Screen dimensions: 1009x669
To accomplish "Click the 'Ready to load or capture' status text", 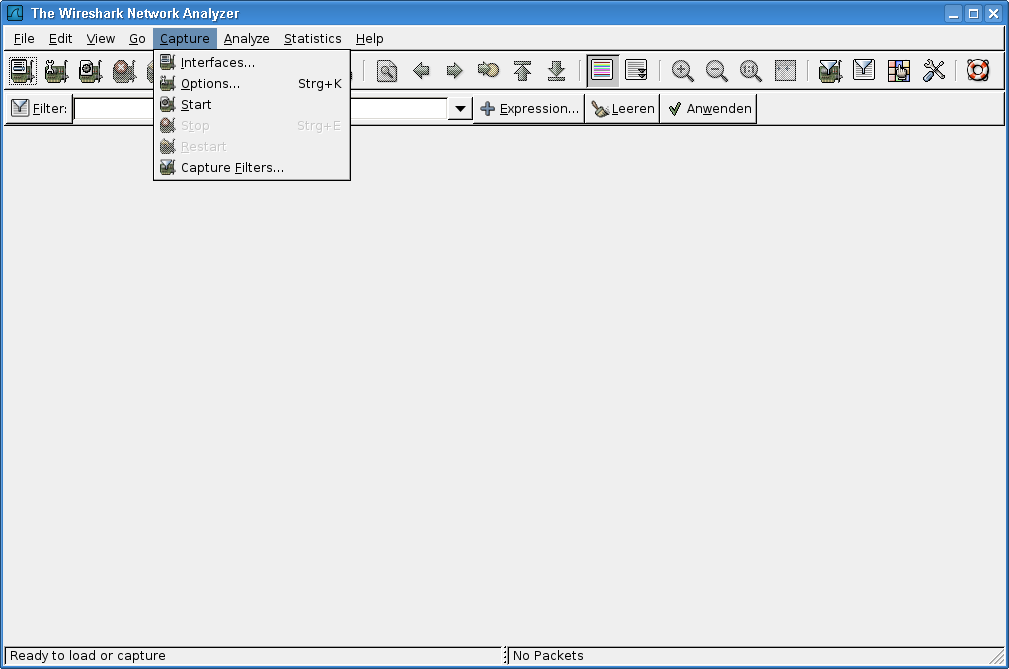I will pyautogui.click(x=88, y=655).
